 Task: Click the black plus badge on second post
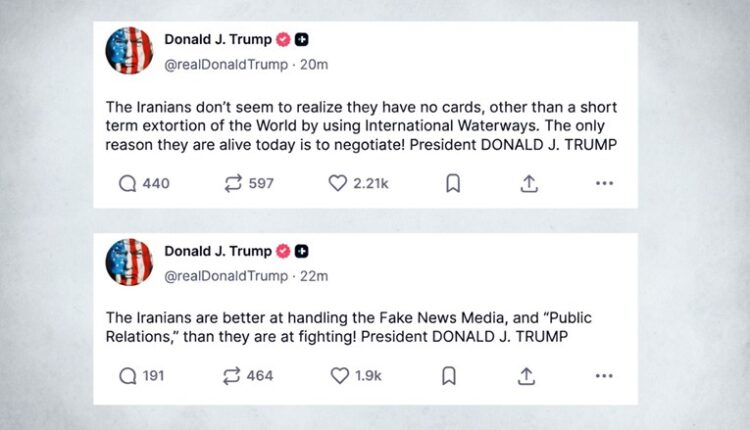[x=301, y=251]
